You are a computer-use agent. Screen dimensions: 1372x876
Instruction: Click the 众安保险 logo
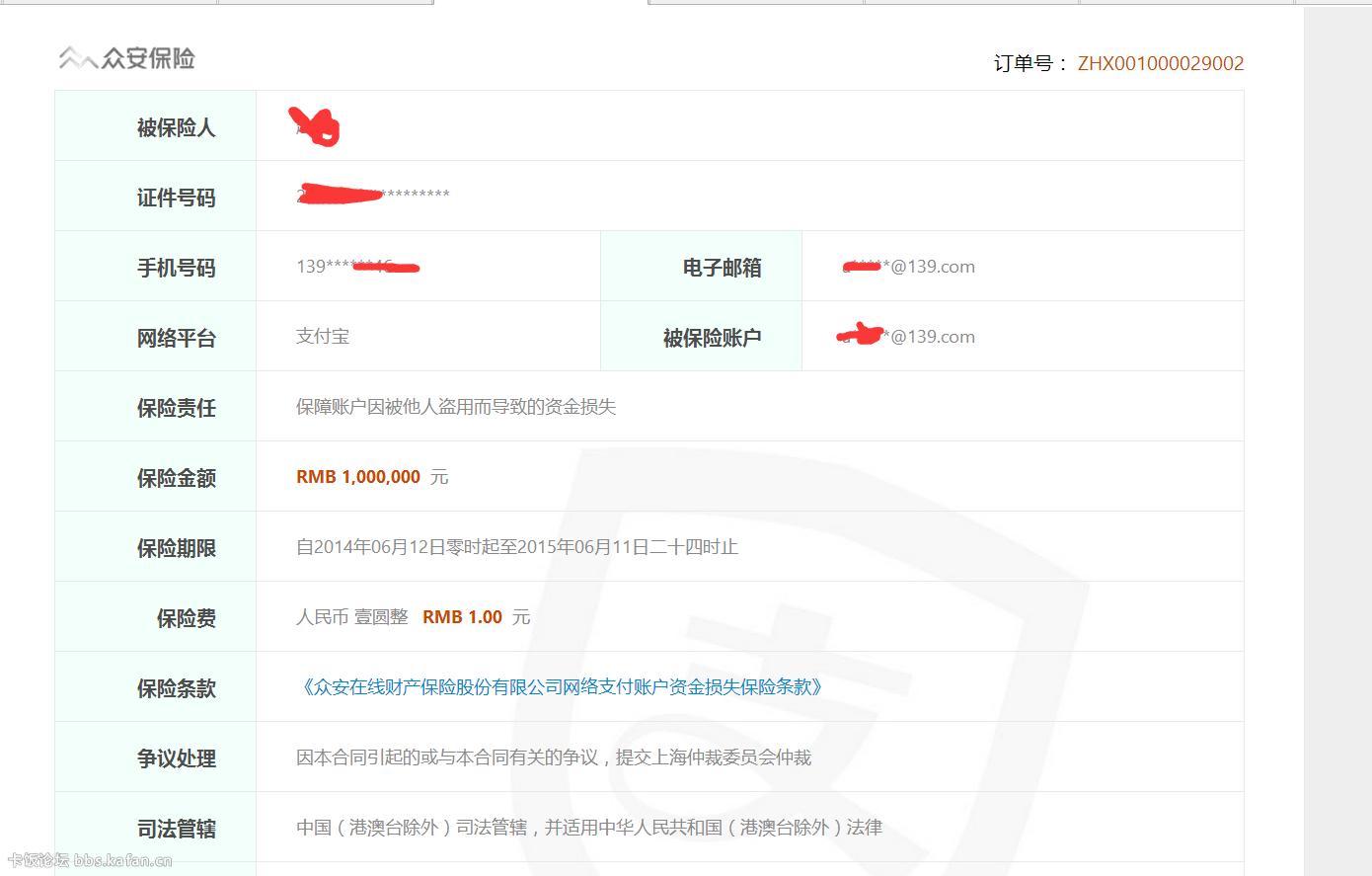point(126,58)
